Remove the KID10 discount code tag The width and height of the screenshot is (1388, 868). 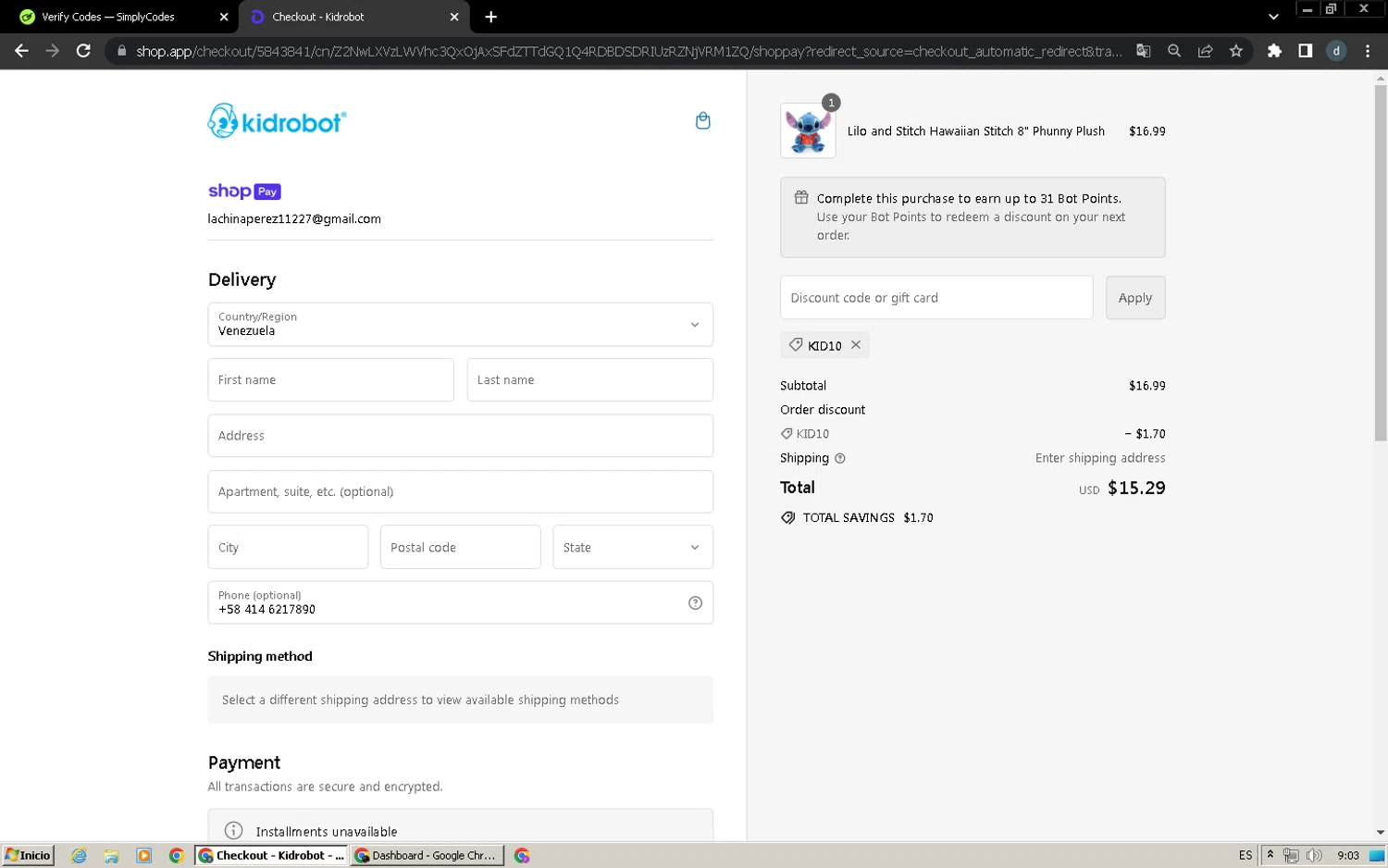[856, 345]
